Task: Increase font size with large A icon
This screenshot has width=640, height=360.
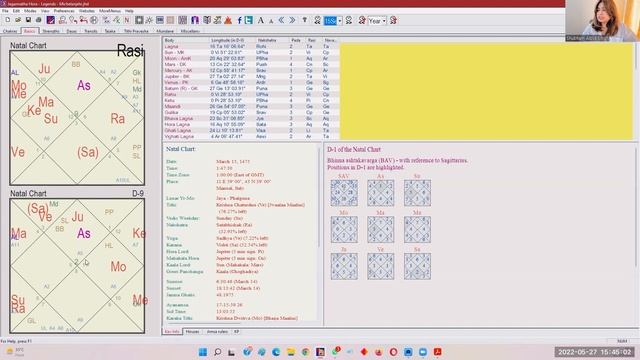Action: click(260, 20)
